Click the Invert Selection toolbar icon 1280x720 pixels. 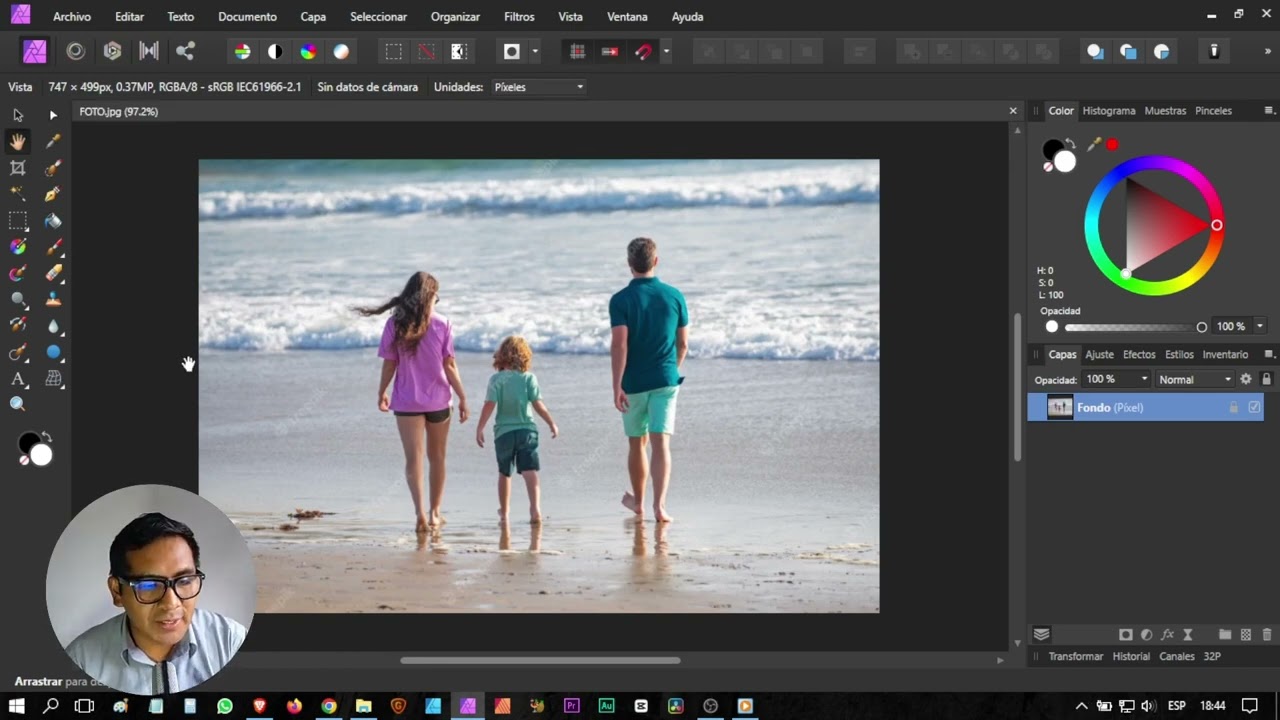coord(459,52)
